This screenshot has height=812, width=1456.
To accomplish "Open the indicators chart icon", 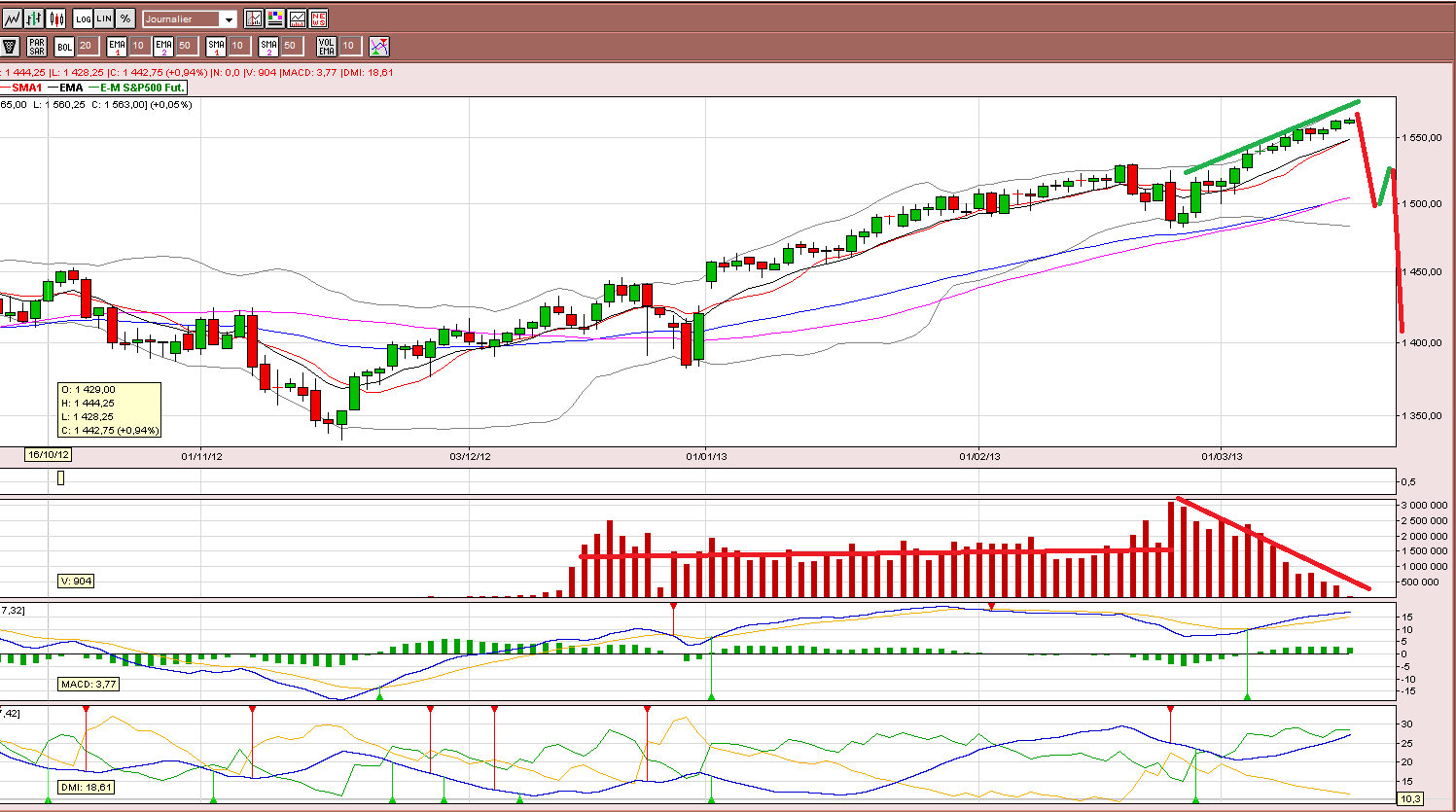I will click(x=297, y=18).
